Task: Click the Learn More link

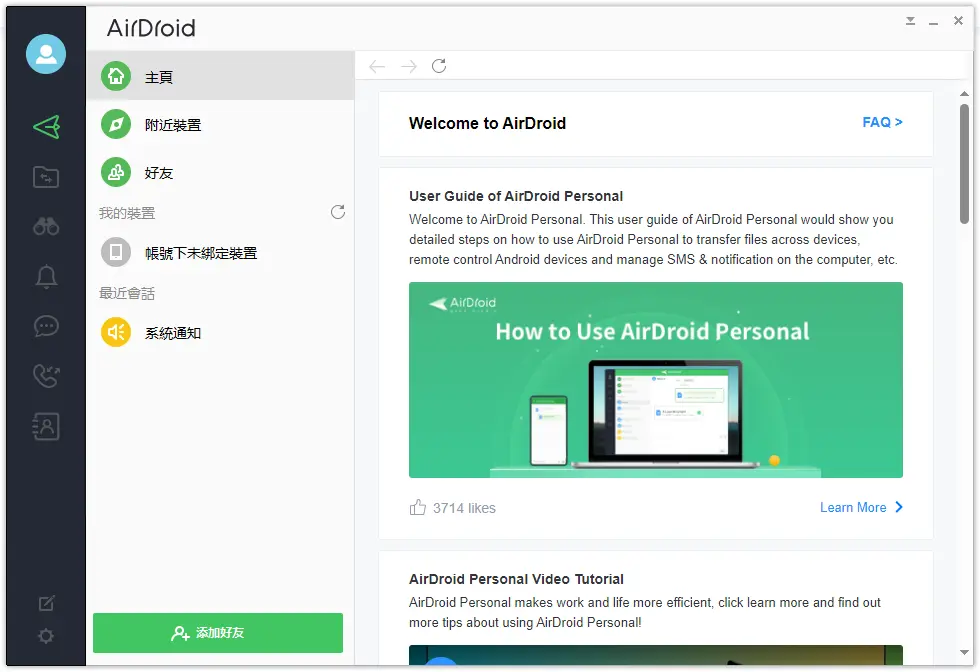Action: pos(853,508)
